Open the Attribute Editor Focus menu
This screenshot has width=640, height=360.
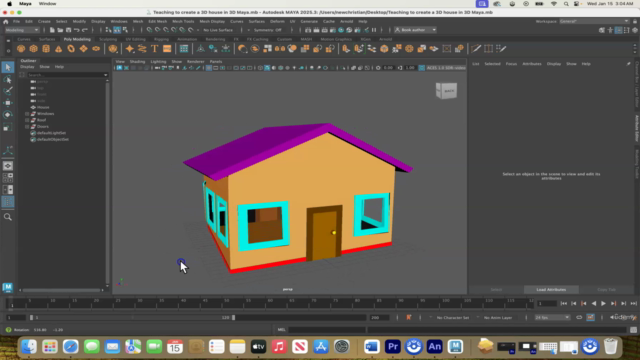(x=511, y=64)
